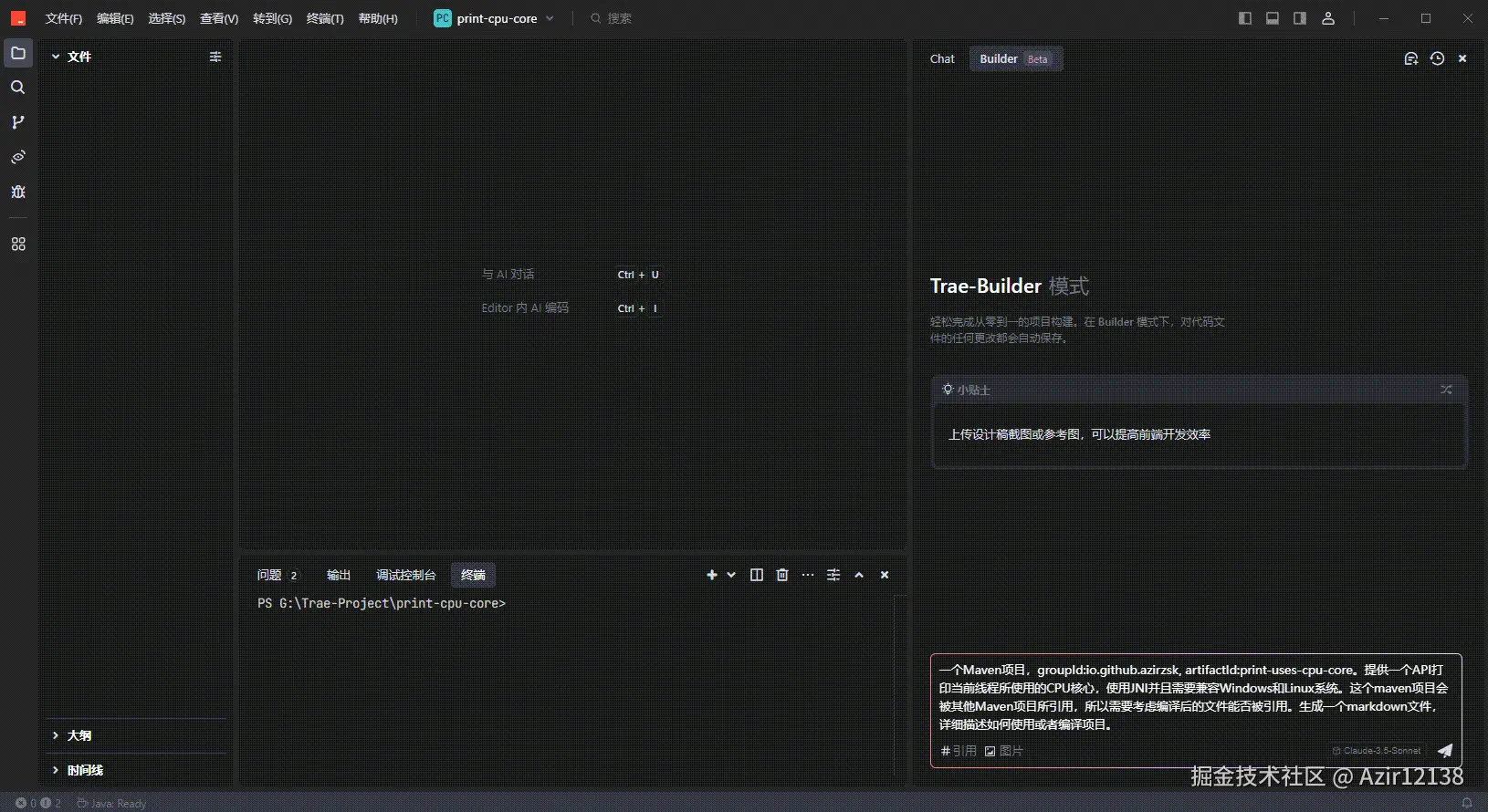1488x812 pixels.
Task: Maximize terminal panel with up chevron
Action: pos(859,575)
